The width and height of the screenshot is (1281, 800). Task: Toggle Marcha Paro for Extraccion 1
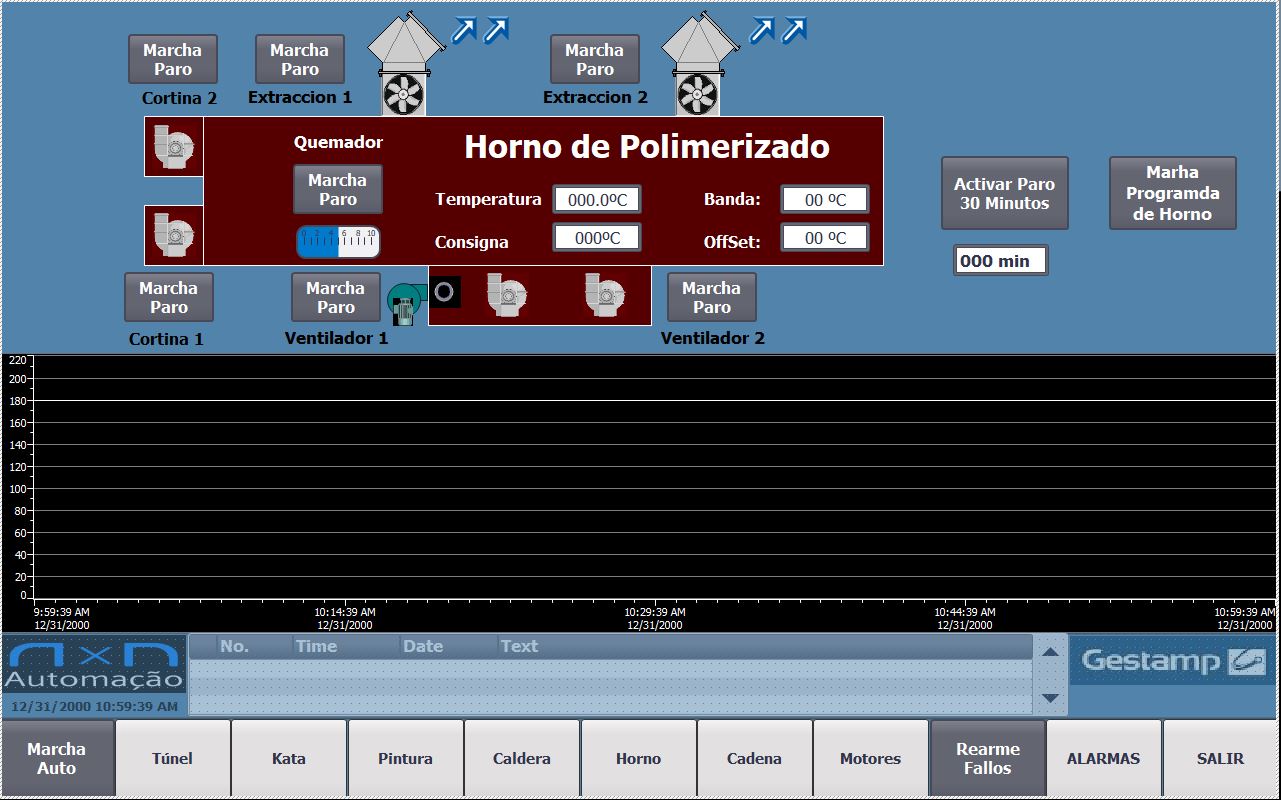coord(299,60)
